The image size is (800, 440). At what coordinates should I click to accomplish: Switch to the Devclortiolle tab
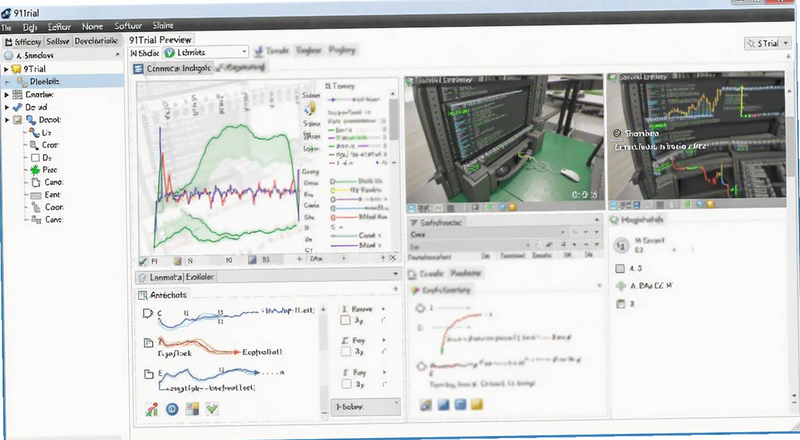[96, 41]
